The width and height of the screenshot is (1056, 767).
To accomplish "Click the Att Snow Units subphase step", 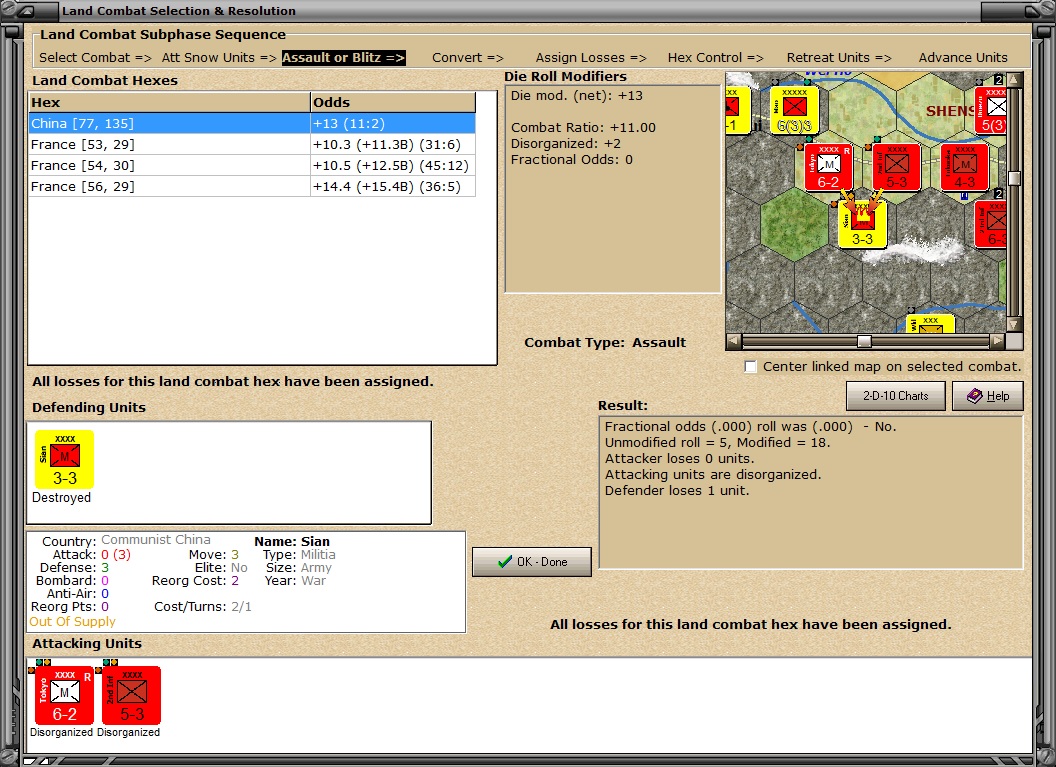I will pyautogui.click(x=219, y=58).
